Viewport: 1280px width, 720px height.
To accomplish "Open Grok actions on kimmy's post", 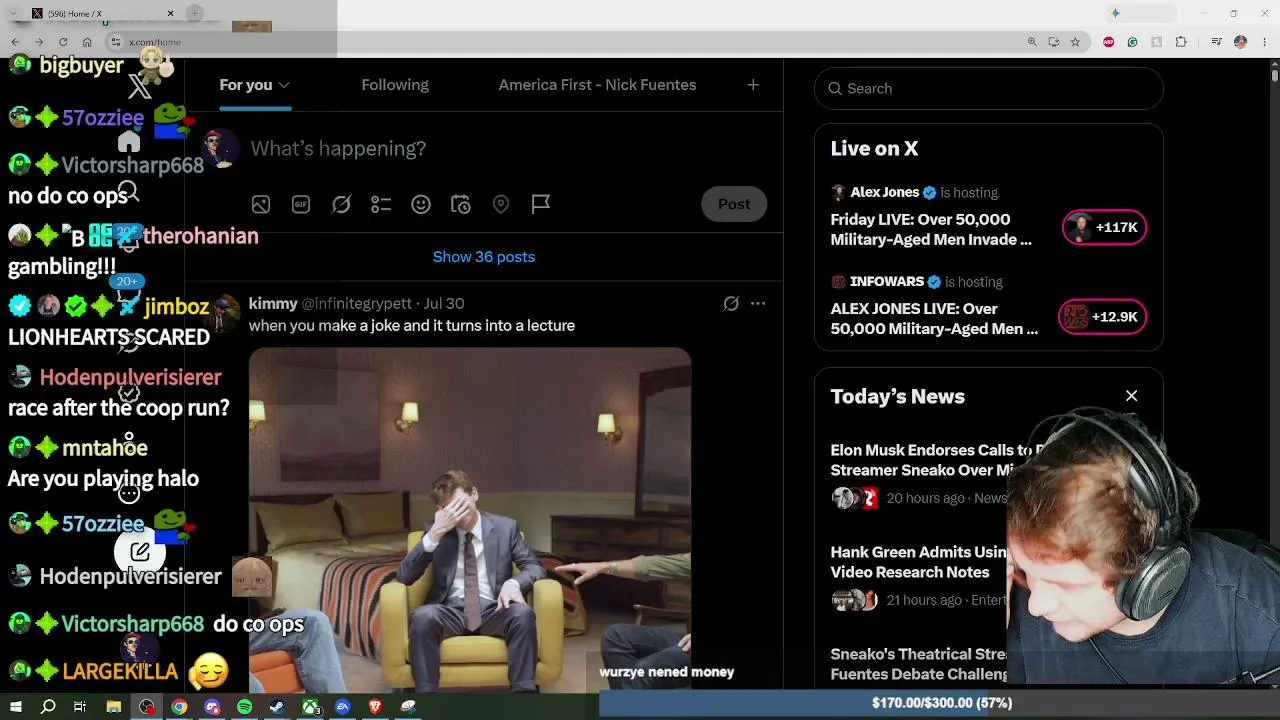I will pyautogui.click(x=731, y=303).
